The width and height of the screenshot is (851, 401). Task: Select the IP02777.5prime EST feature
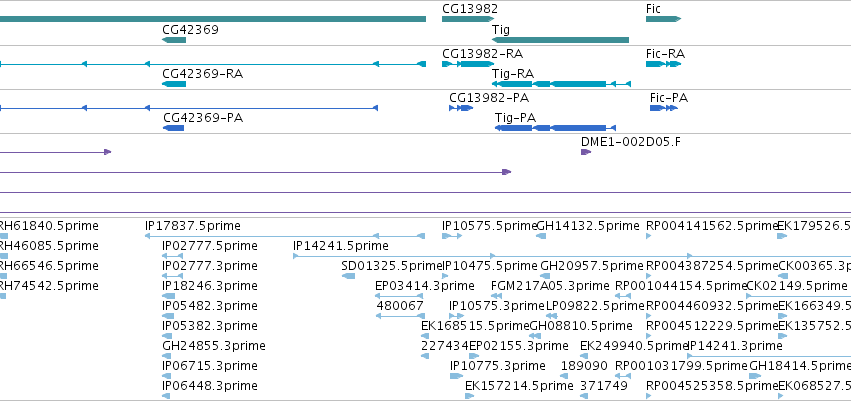pyautogui.click(x=173, y=256)
